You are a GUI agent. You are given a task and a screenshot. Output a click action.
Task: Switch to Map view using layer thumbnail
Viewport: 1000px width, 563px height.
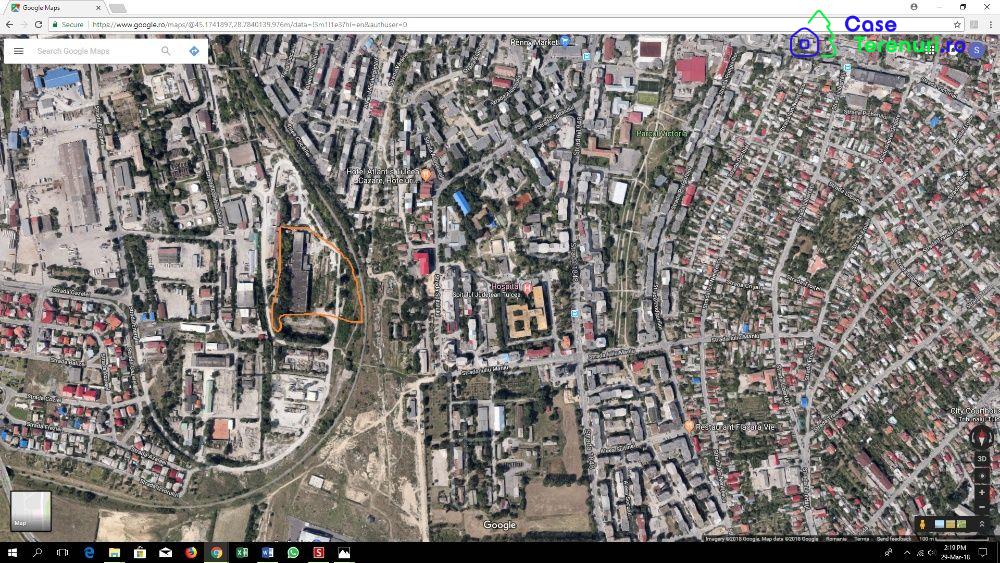[x=30, y=510]
